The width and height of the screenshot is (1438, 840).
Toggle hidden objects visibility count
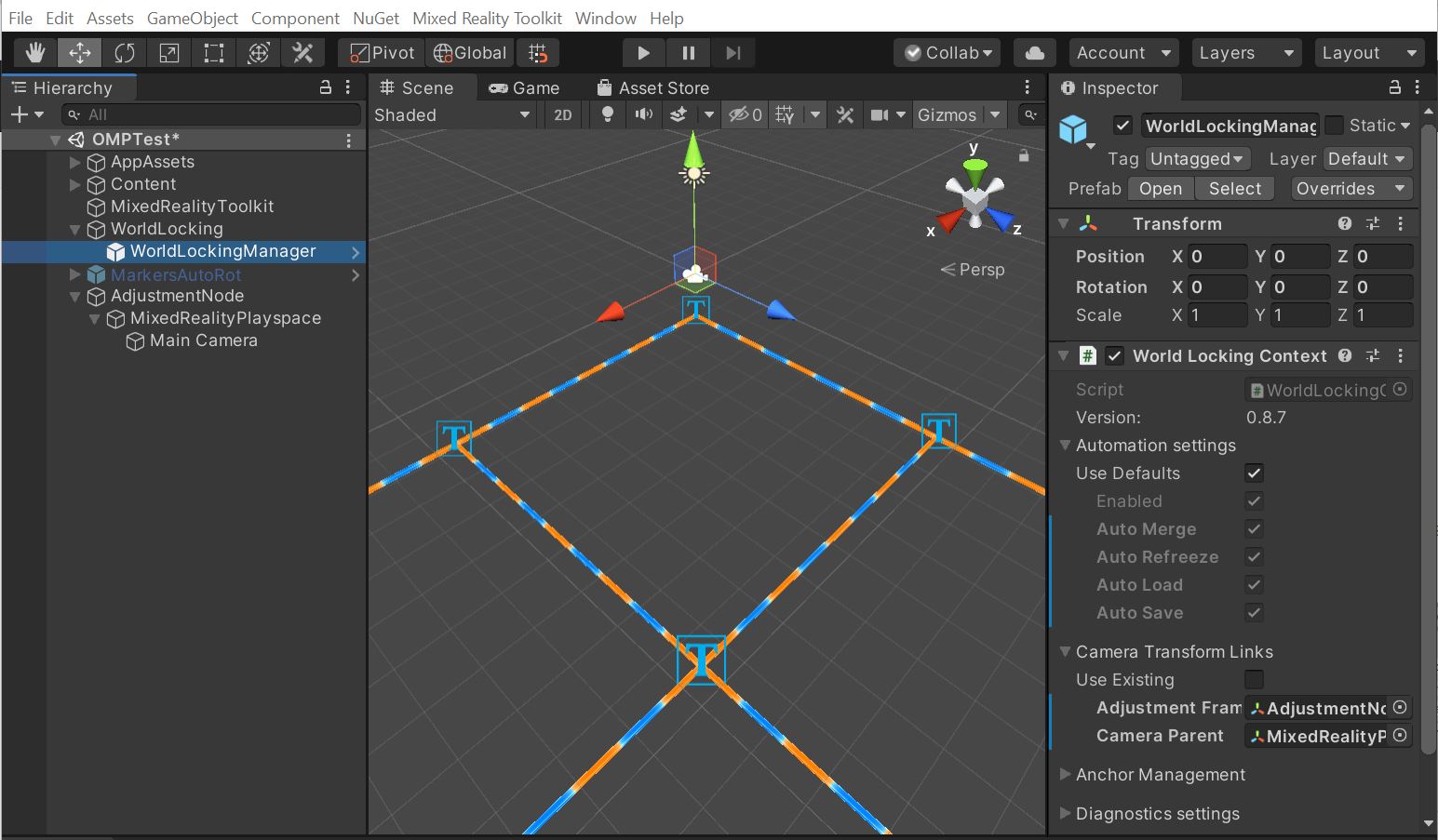746,114
